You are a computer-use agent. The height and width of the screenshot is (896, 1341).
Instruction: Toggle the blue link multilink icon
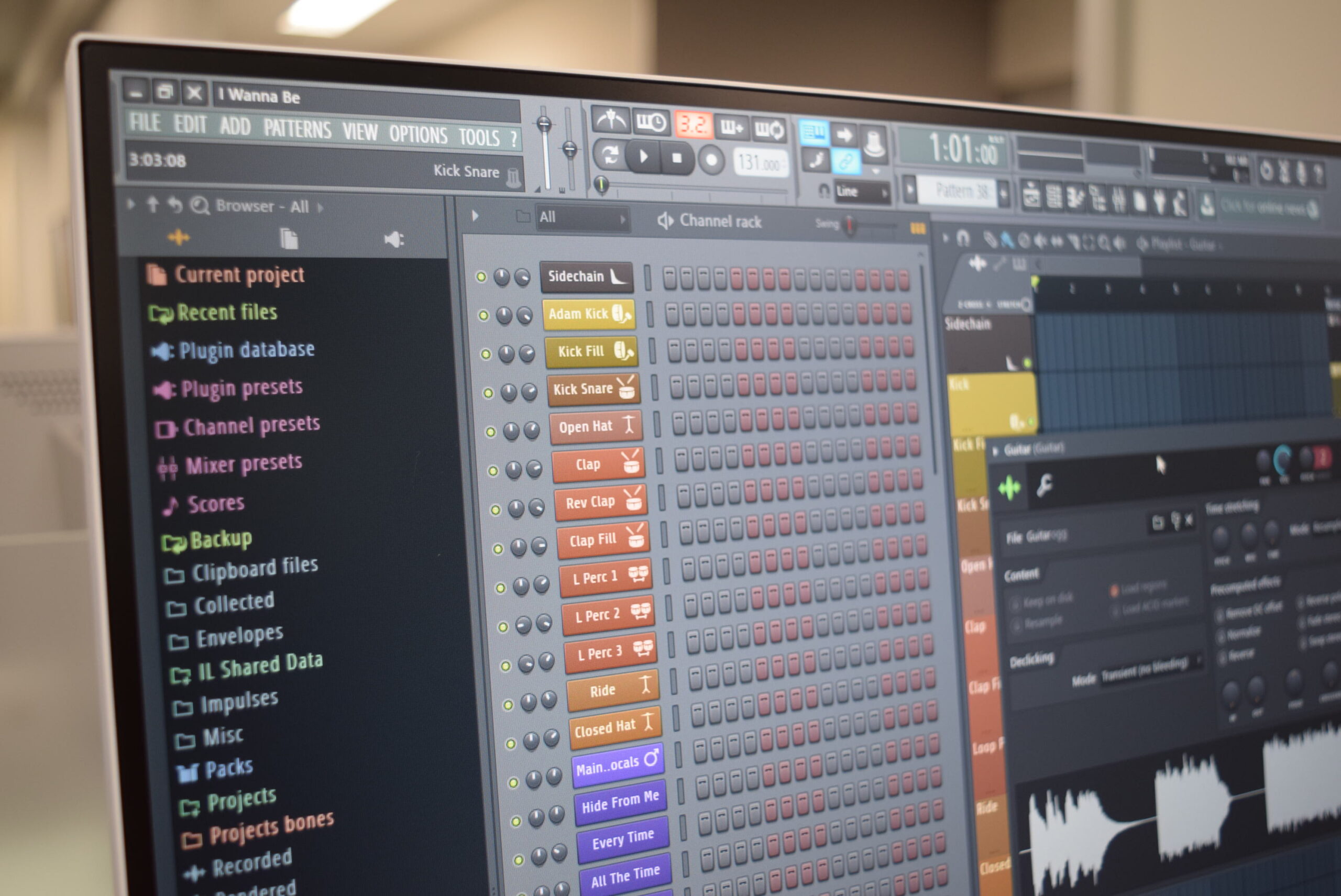point(845,162)
